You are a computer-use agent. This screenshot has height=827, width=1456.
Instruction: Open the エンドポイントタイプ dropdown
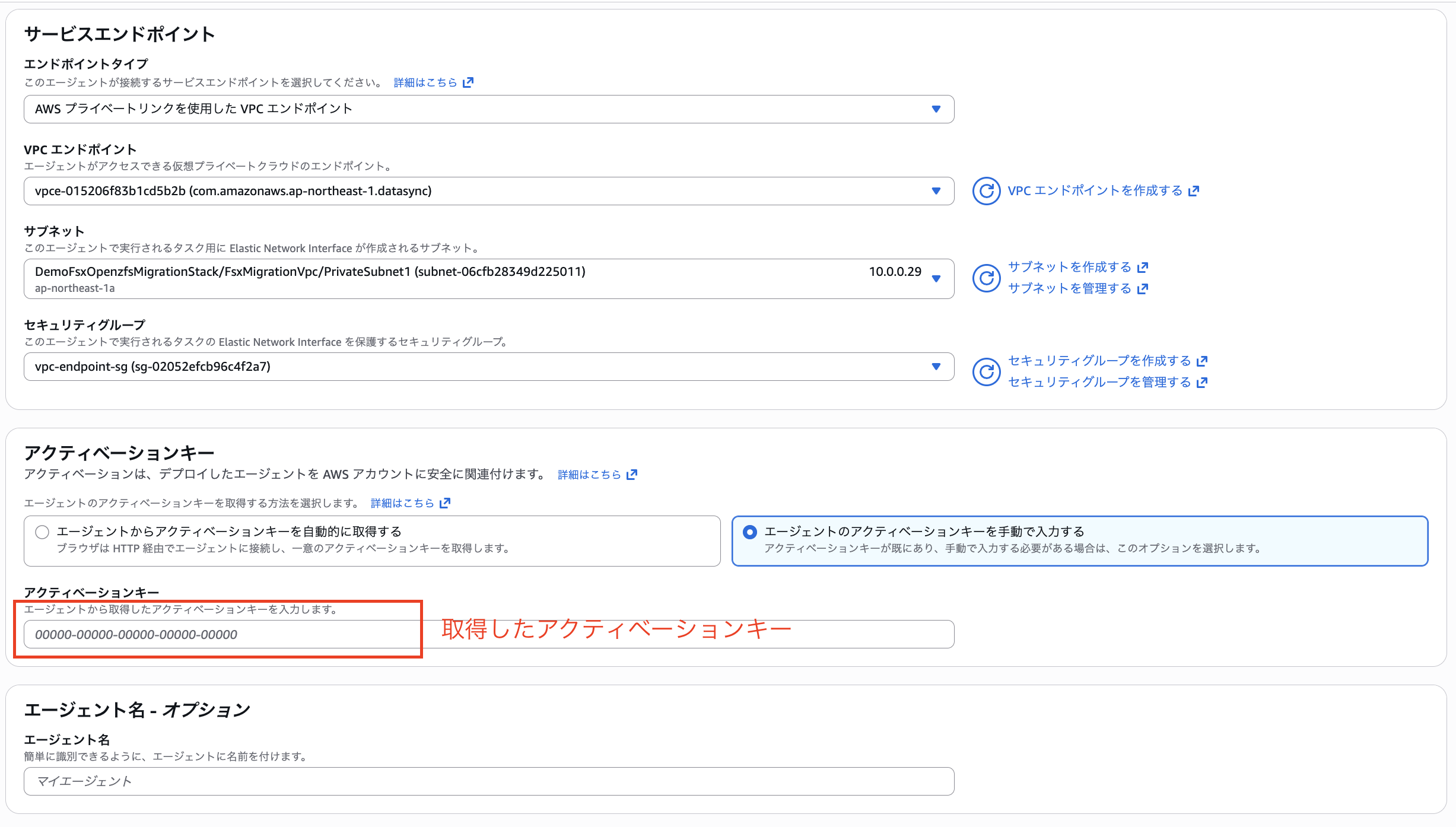(x=936, y=109)
